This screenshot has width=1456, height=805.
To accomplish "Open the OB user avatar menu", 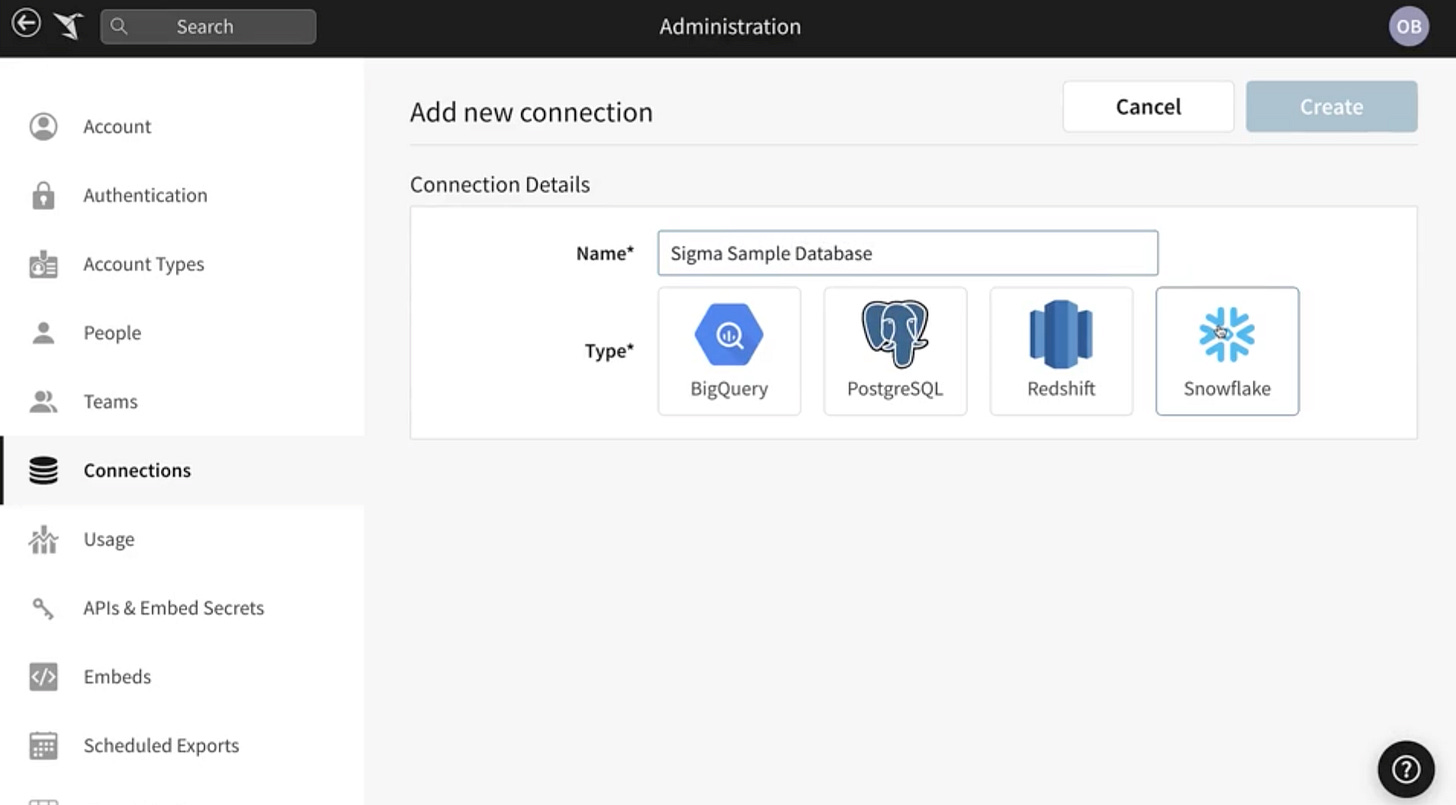I will (1408, 26).
